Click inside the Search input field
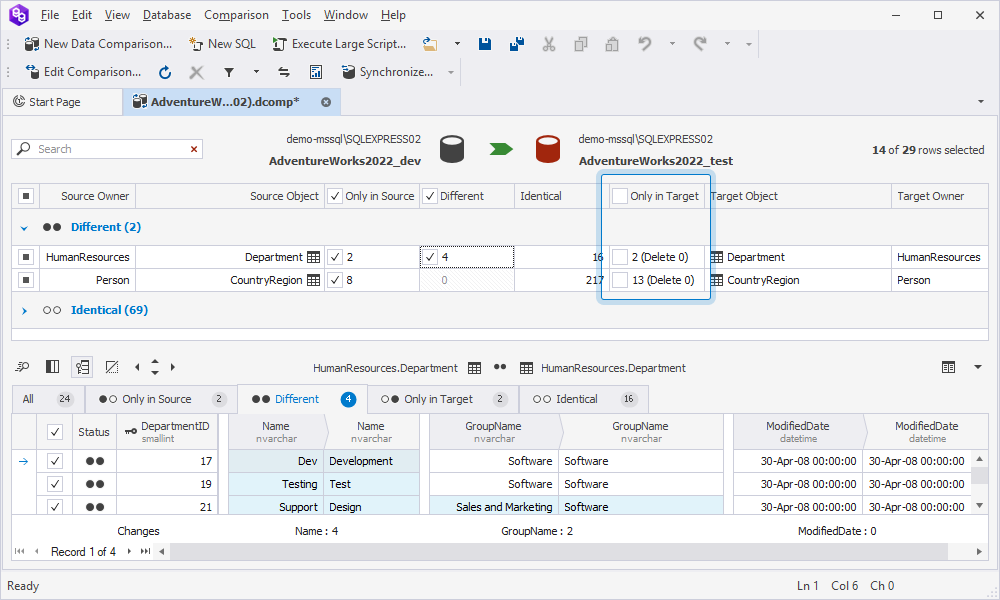 point(110,149)
